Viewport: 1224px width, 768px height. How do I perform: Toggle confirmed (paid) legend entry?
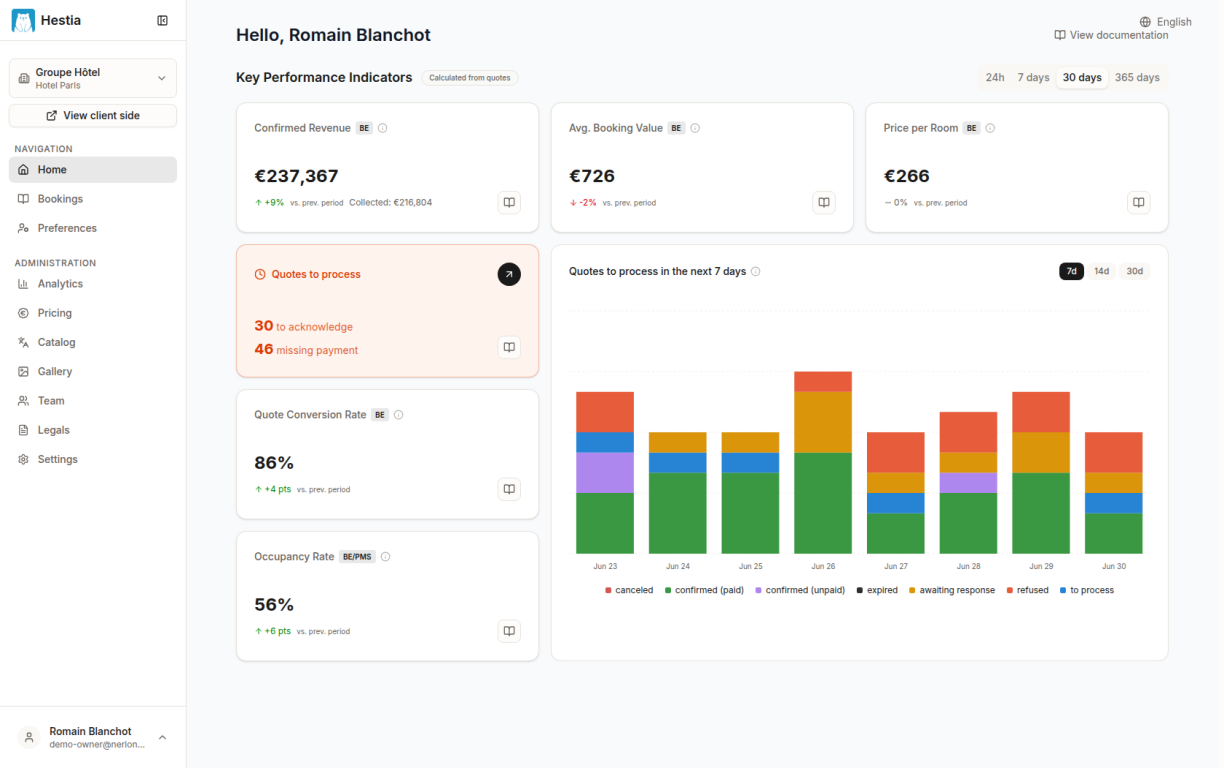704,590
